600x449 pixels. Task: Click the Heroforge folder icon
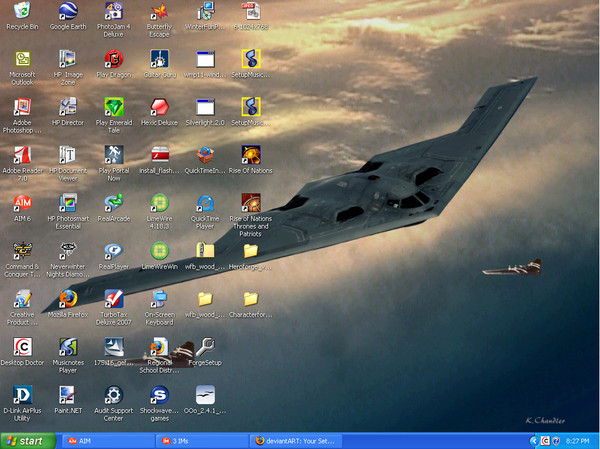[x=251, y=251]
